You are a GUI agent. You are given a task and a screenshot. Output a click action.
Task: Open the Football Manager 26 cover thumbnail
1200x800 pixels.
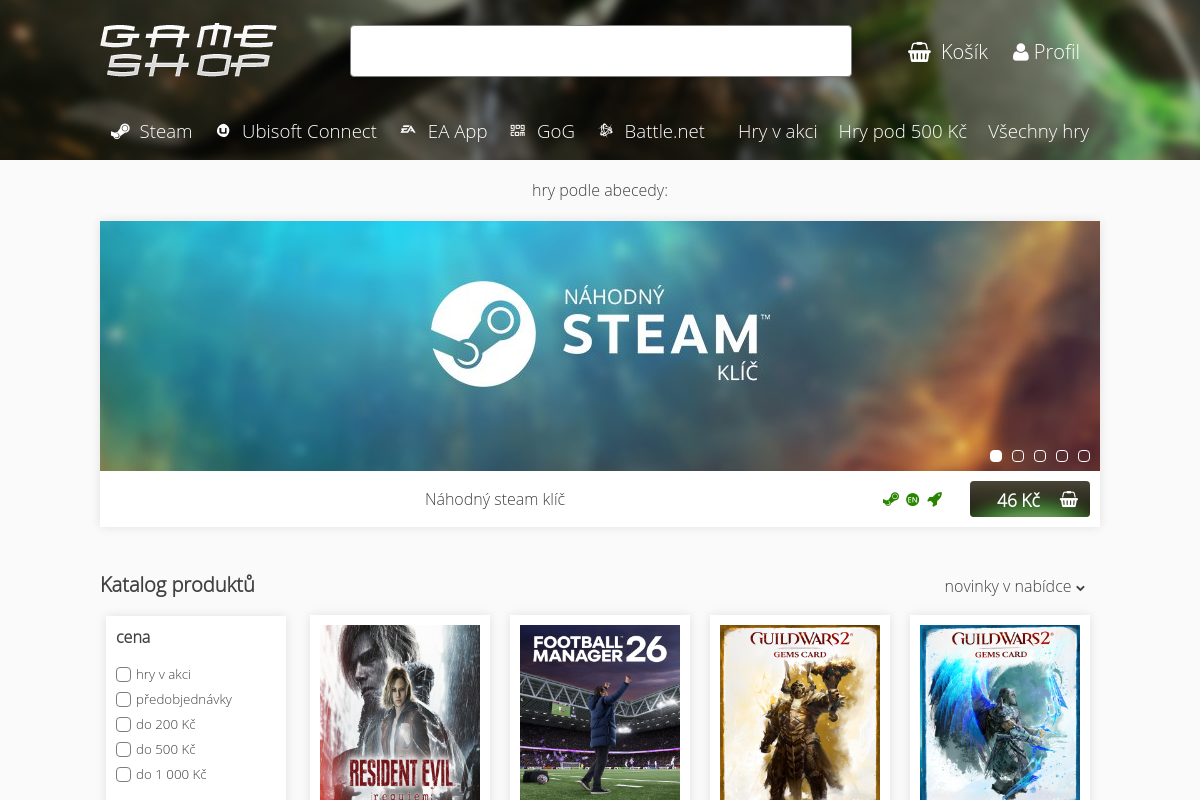[x=600, y=712]
